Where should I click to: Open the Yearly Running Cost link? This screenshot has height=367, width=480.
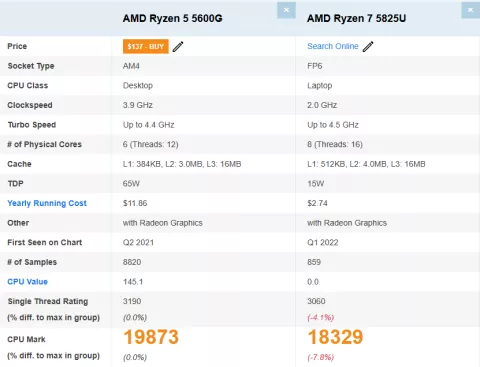click(x=47, y=203)
